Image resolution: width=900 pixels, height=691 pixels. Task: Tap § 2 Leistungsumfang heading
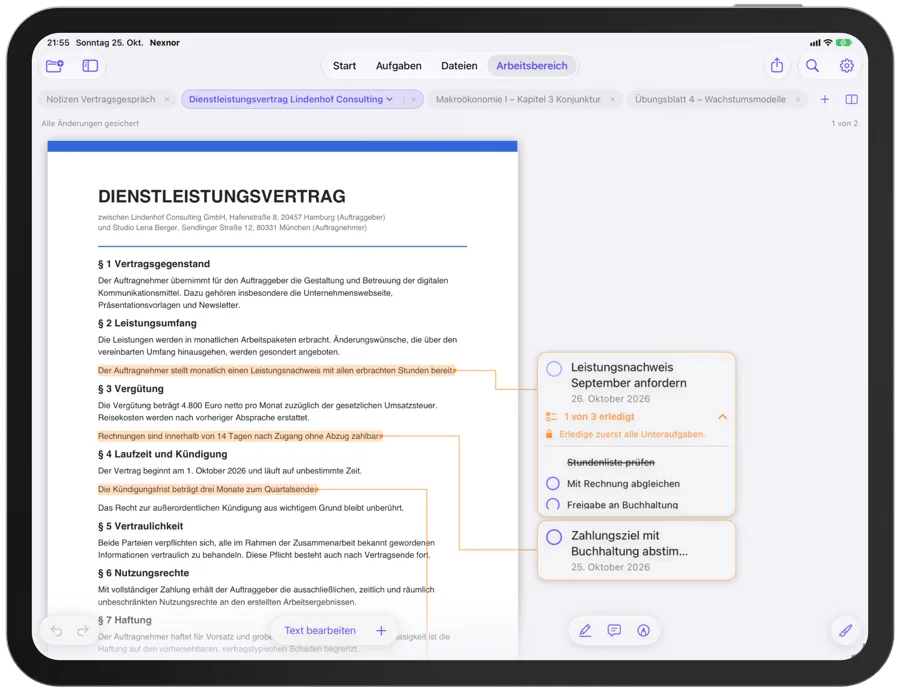(x=147, y=323)
